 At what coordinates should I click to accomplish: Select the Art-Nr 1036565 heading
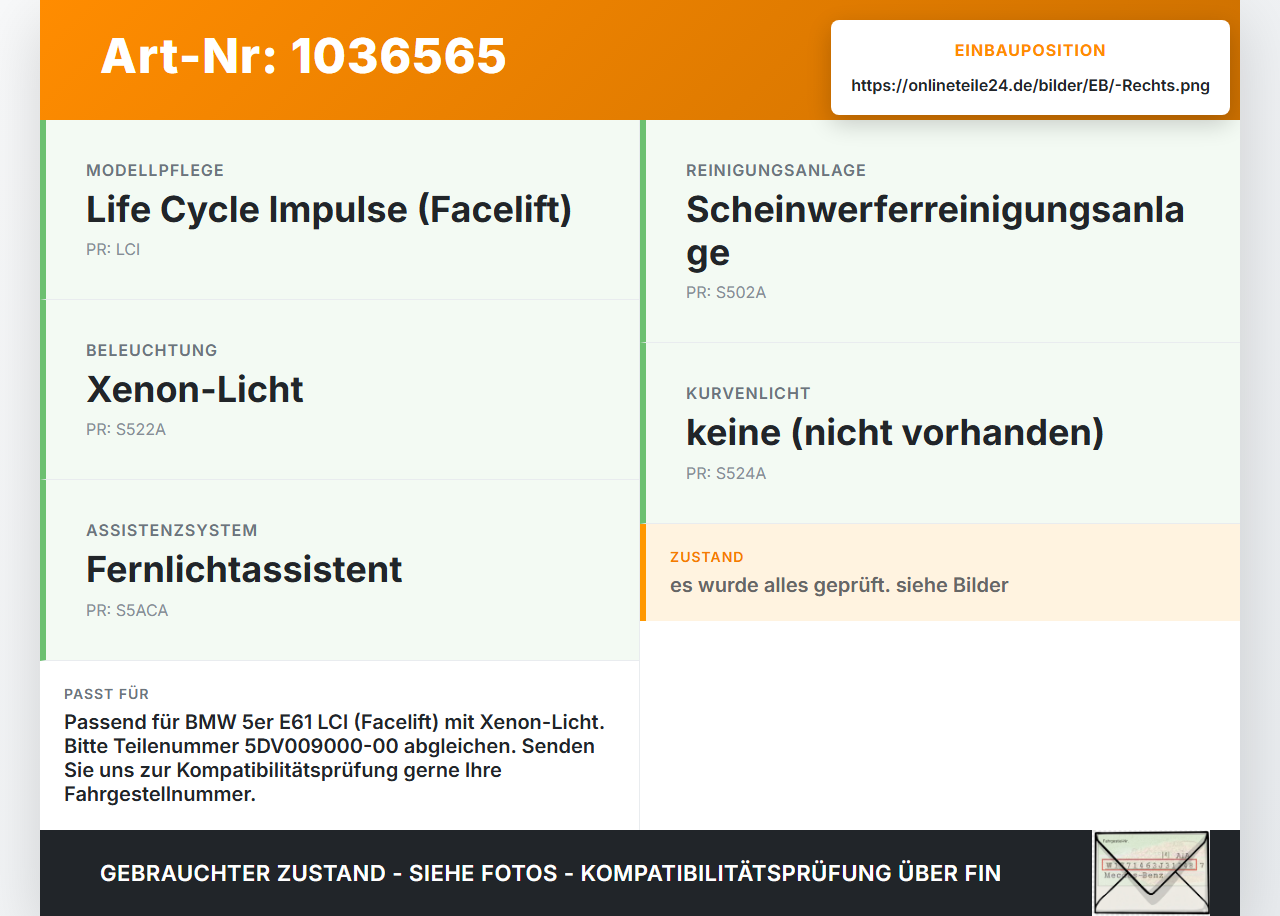303,56
